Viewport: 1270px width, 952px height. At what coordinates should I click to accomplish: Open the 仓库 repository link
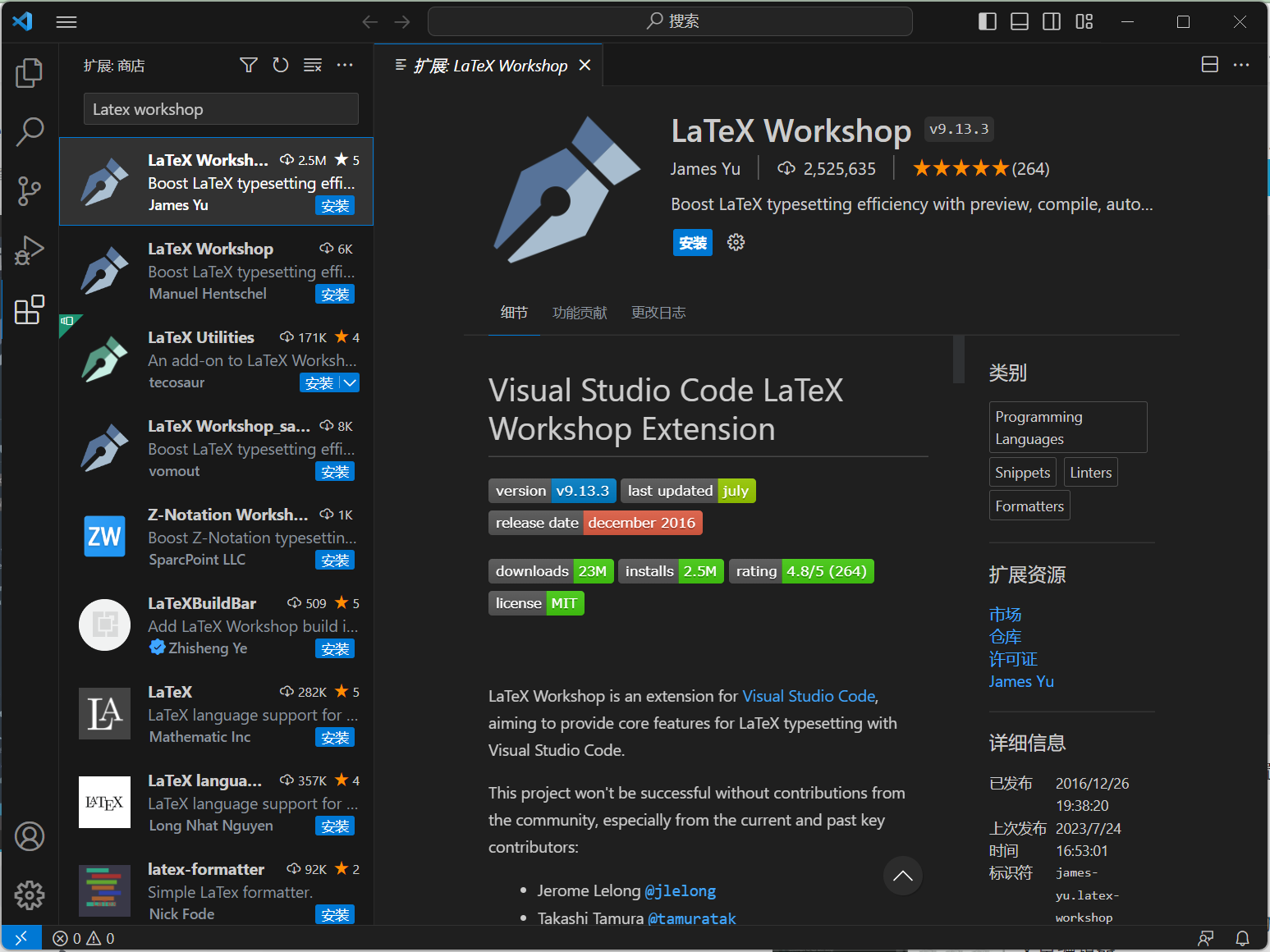1005,637
